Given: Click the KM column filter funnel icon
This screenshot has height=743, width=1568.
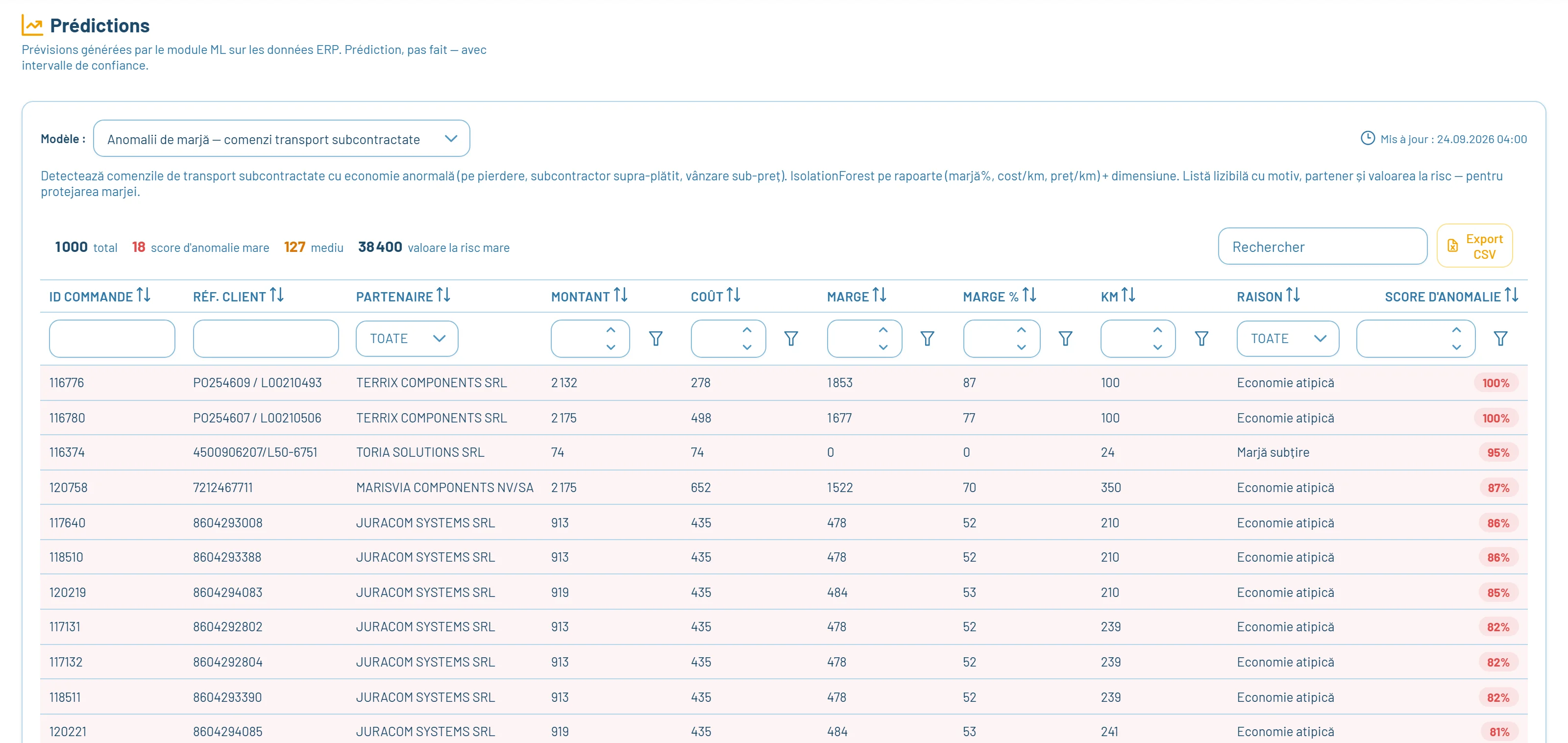Looking at the screenshot, I should (x=1201, y=339).
